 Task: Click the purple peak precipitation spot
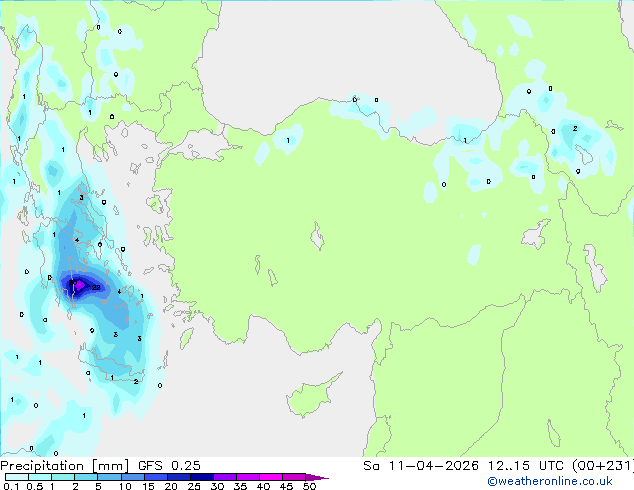(x=79, y=285)
